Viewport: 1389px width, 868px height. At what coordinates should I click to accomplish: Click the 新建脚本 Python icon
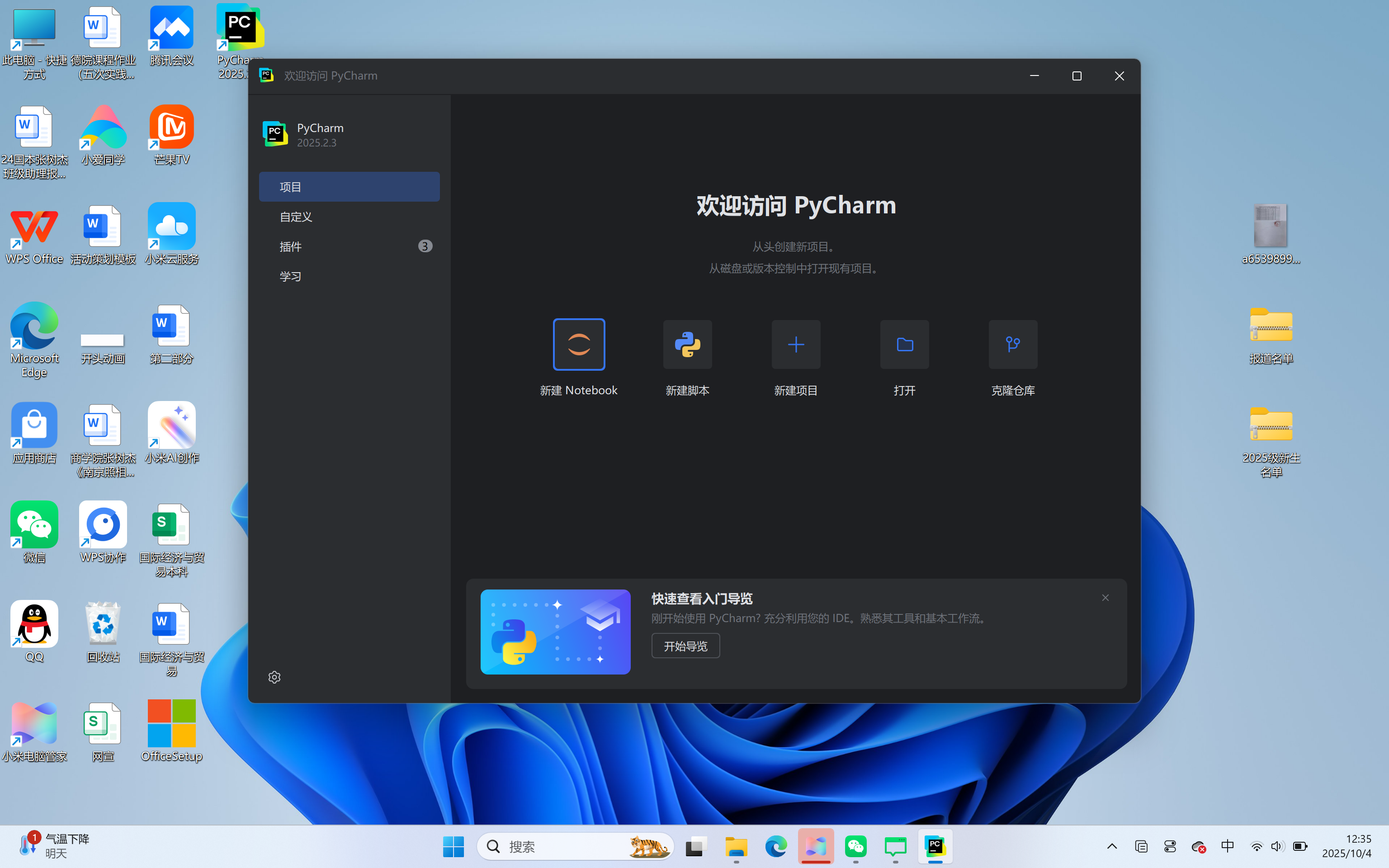click(686, 344)
